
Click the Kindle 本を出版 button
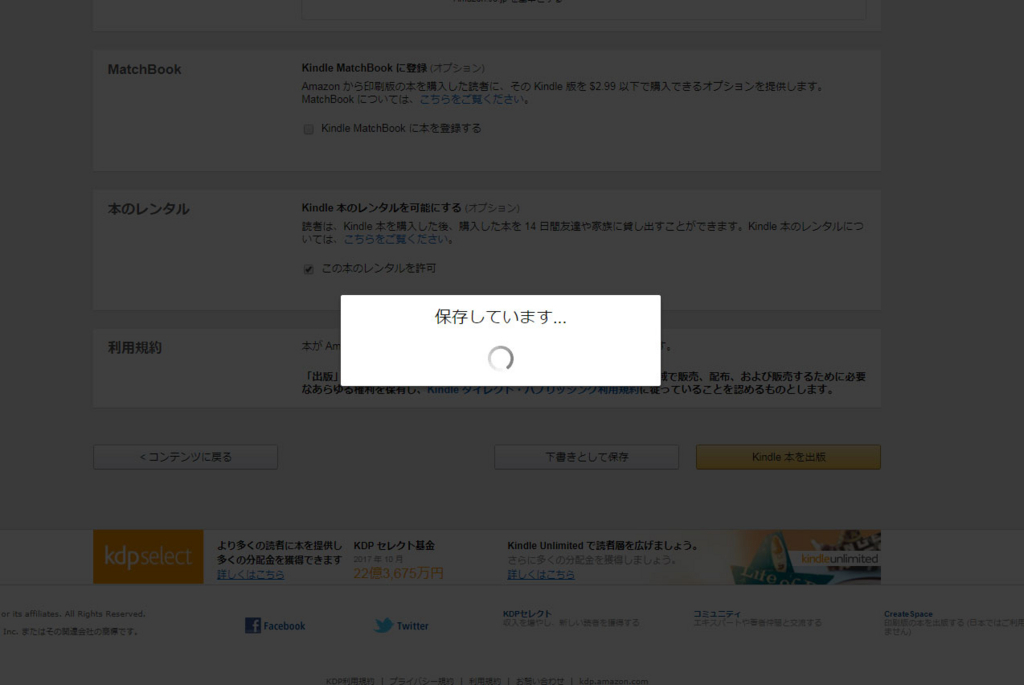coord(788,457)
